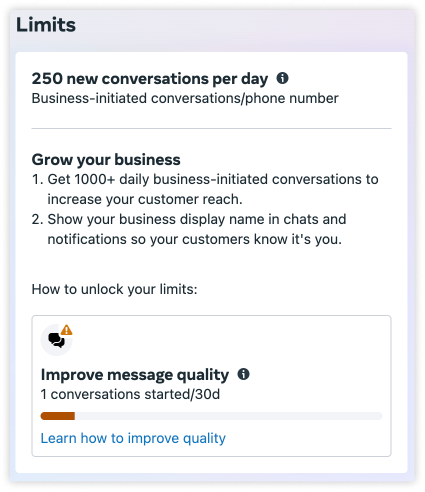Viewport: 425px width, 492px height.
Task: Click notifications so your customers know line
Action: [195, 239]
